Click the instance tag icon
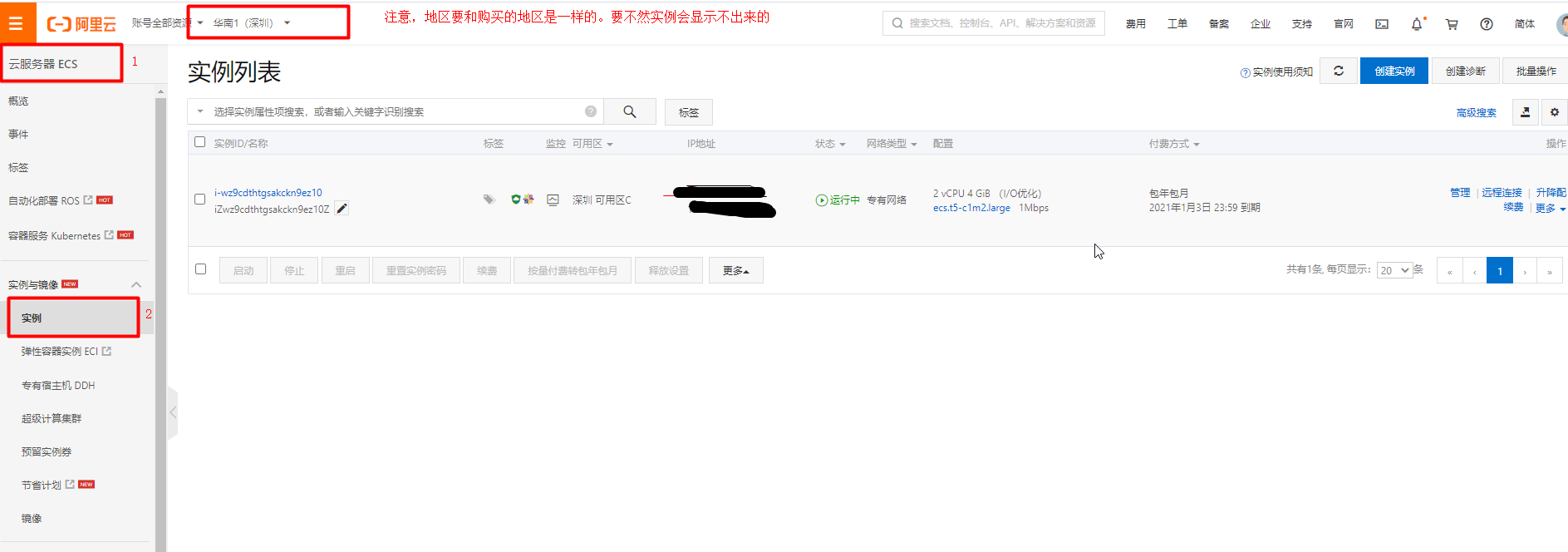 (489, 200)
